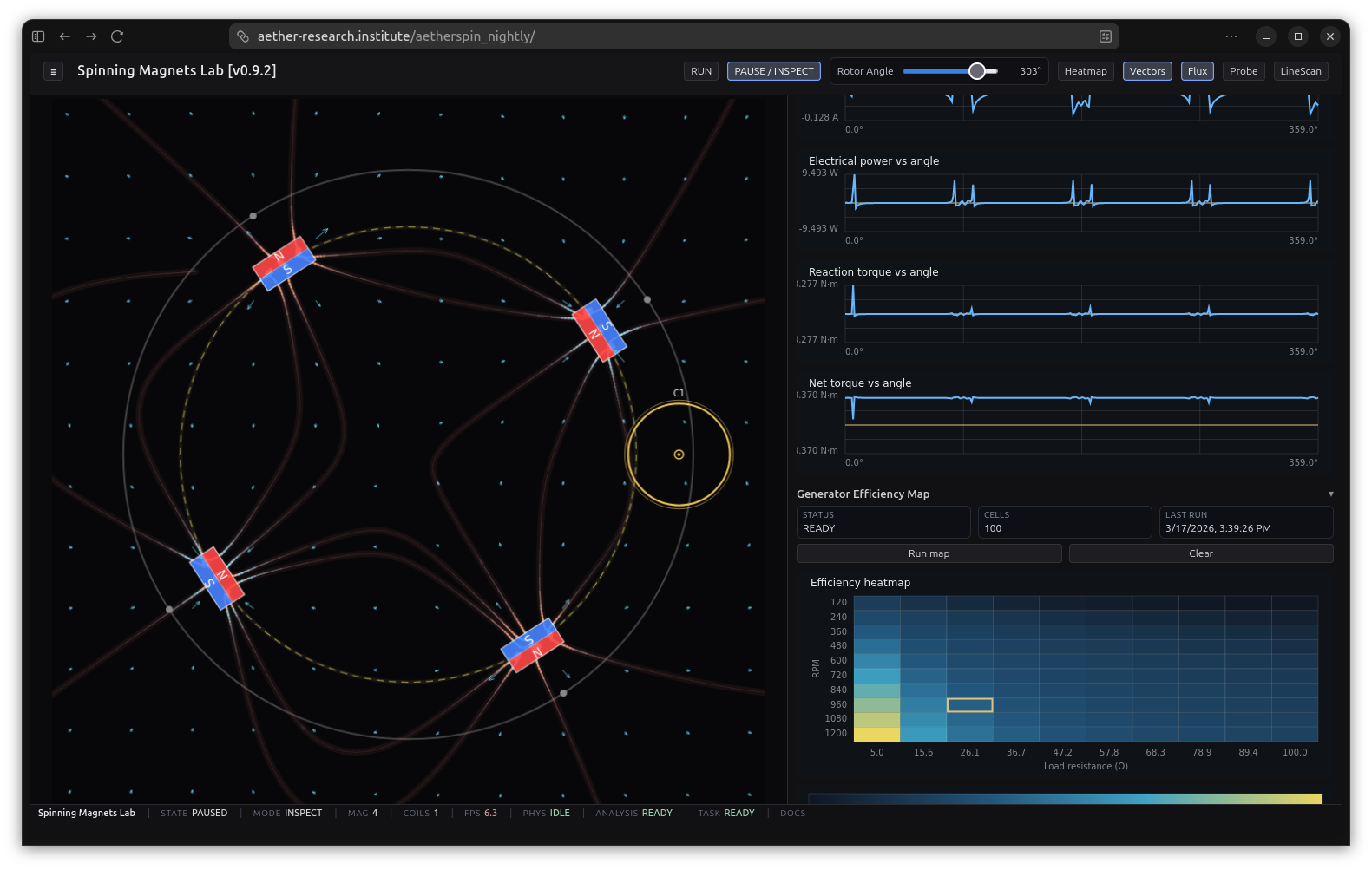Go forward using the browser forward arrow
Image resolution: width=1372 pixels, height=870 pixels.
click(91, 36)
